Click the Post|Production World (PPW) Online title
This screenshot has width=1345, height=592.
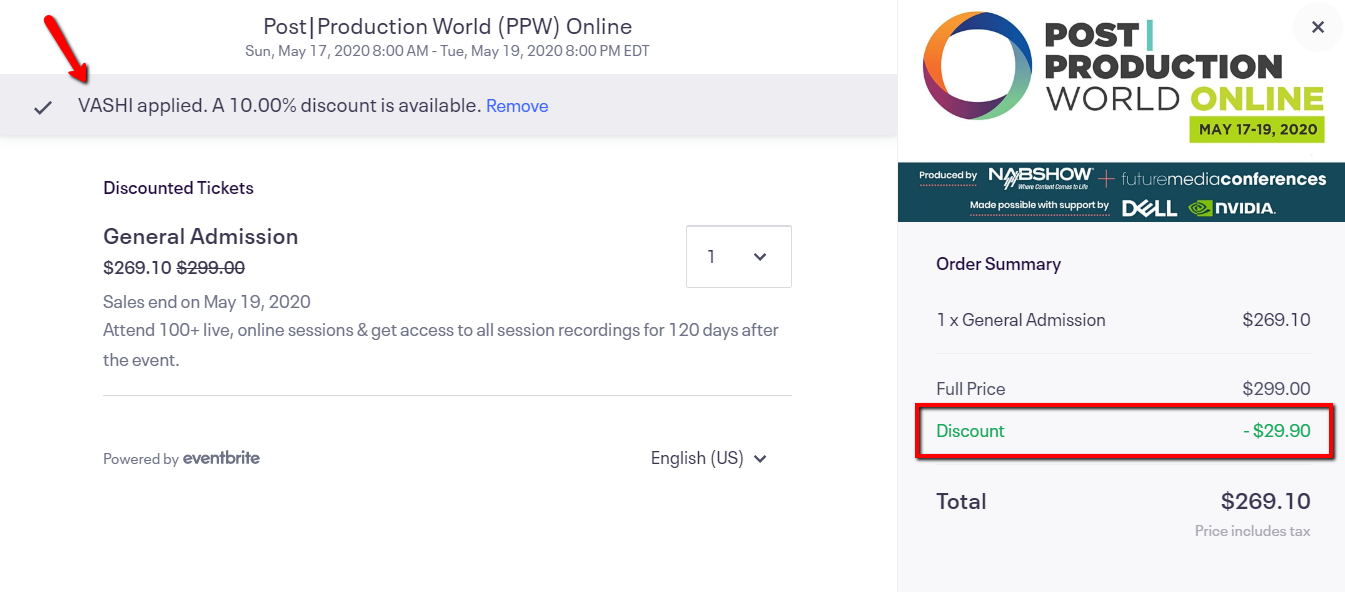(x=448, y=26)
